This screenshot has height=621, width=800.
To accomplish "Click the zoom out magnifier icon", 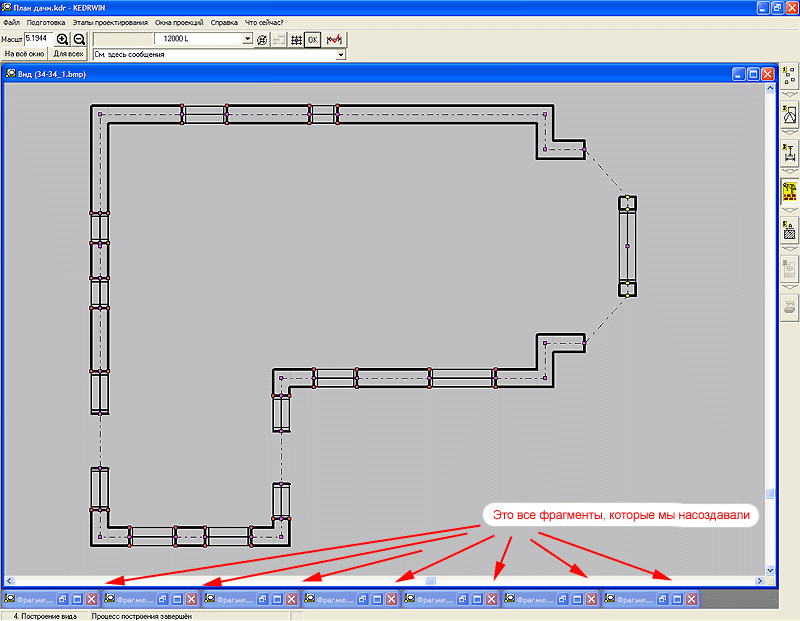I will (79, 39).
